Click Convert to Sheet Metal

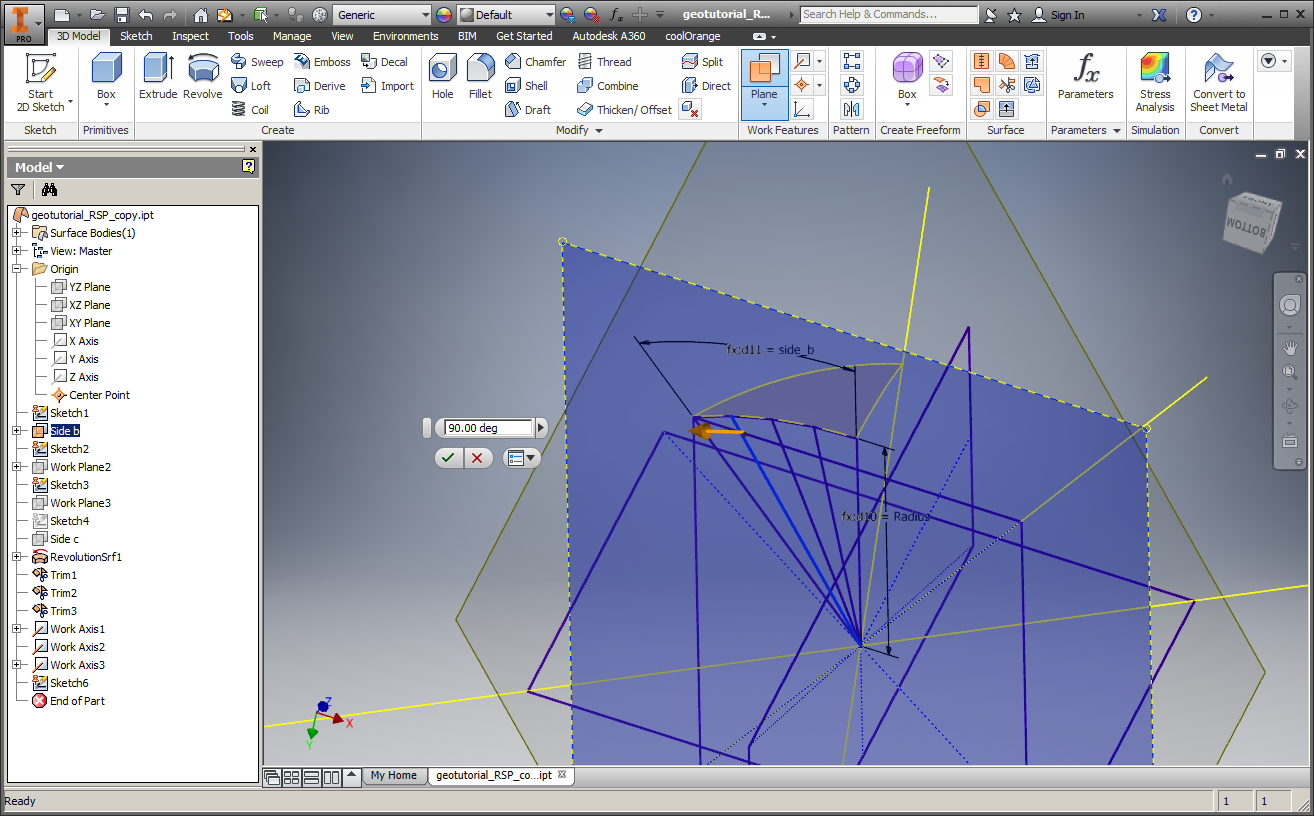[x=1219, y=83]
